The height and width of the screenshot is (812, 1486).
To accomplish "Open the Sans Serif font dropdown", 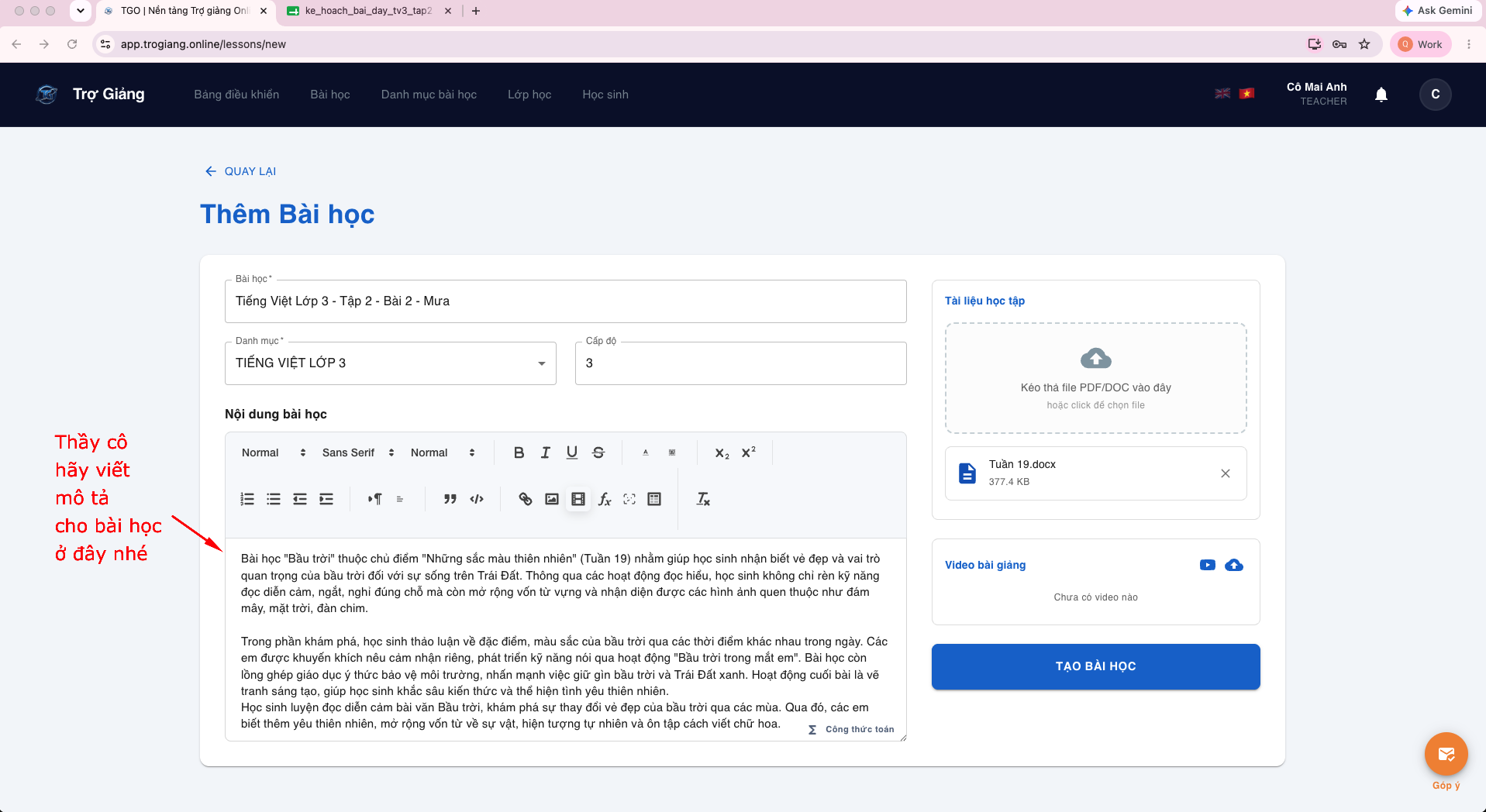I will 358,452.
